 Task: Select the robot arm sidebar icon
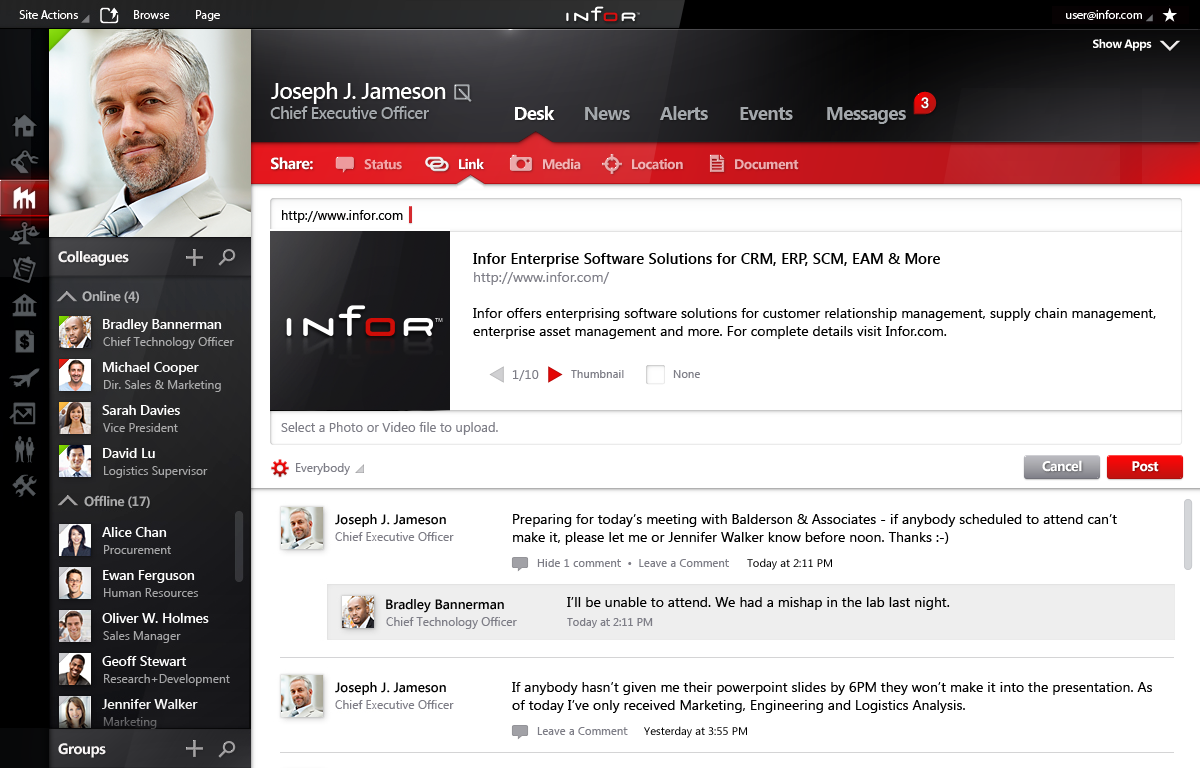(x=24, y=161)
